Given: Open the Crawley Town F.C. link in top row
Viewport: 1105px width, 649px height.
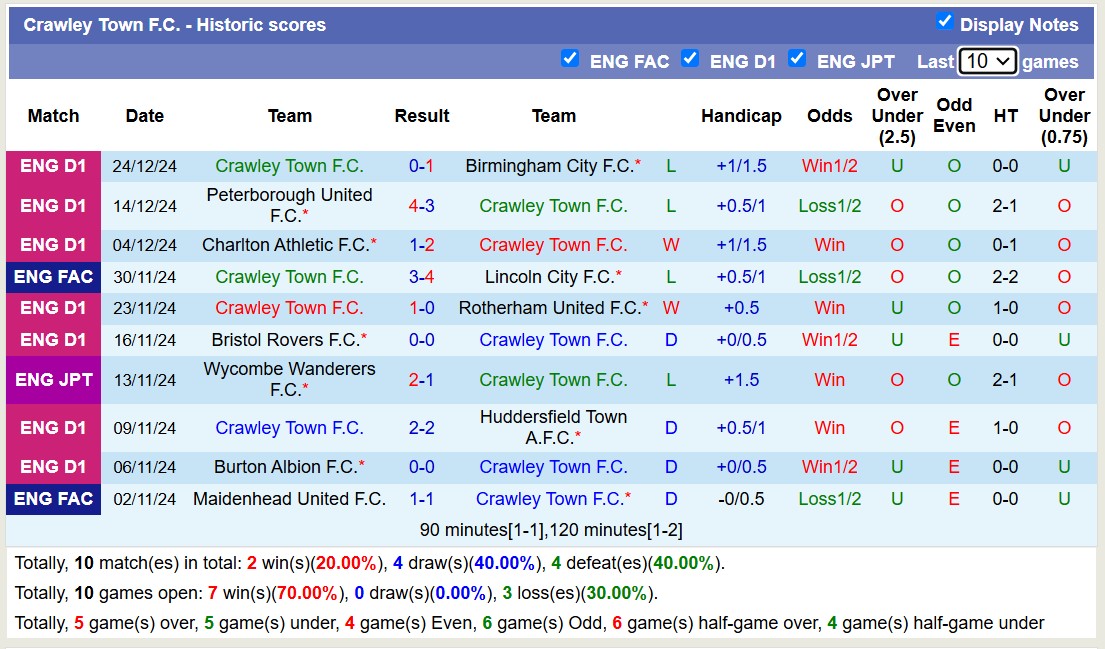Looking at the screenshot, I should pyautogui.click(x=289, y=166).
